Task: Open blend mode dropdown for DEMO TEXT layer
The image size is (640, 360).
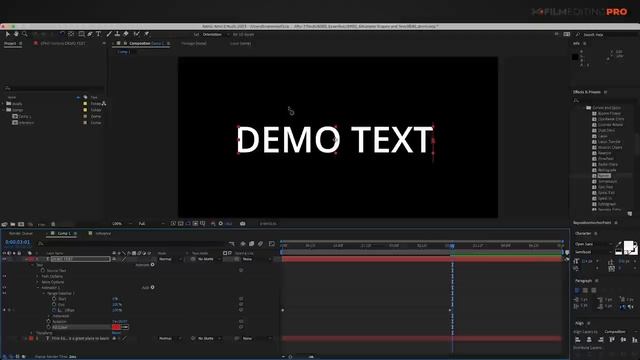Action: (170, 259)
